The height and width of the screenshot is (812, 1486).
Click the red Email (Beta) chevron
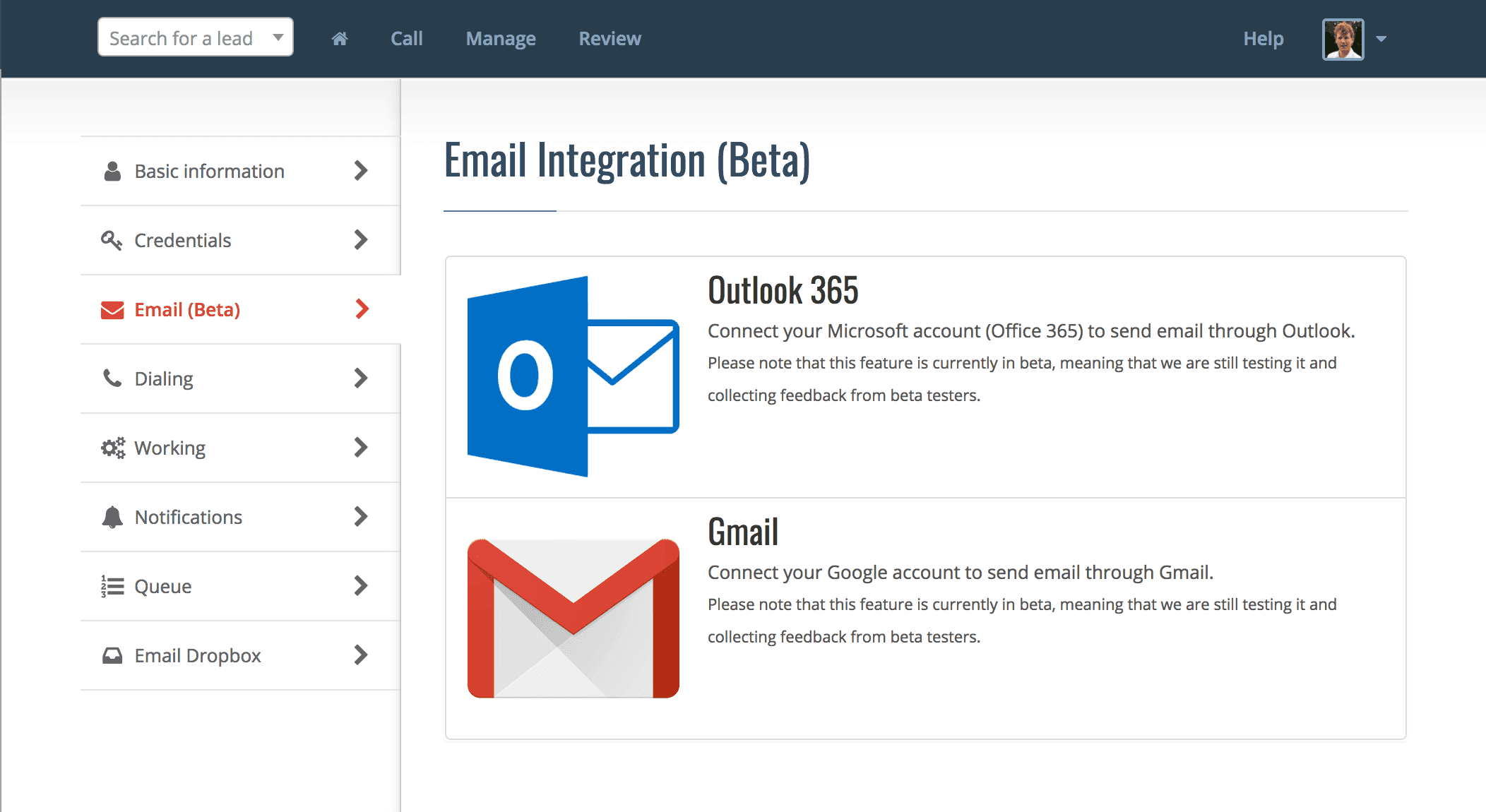pos(362,309)
